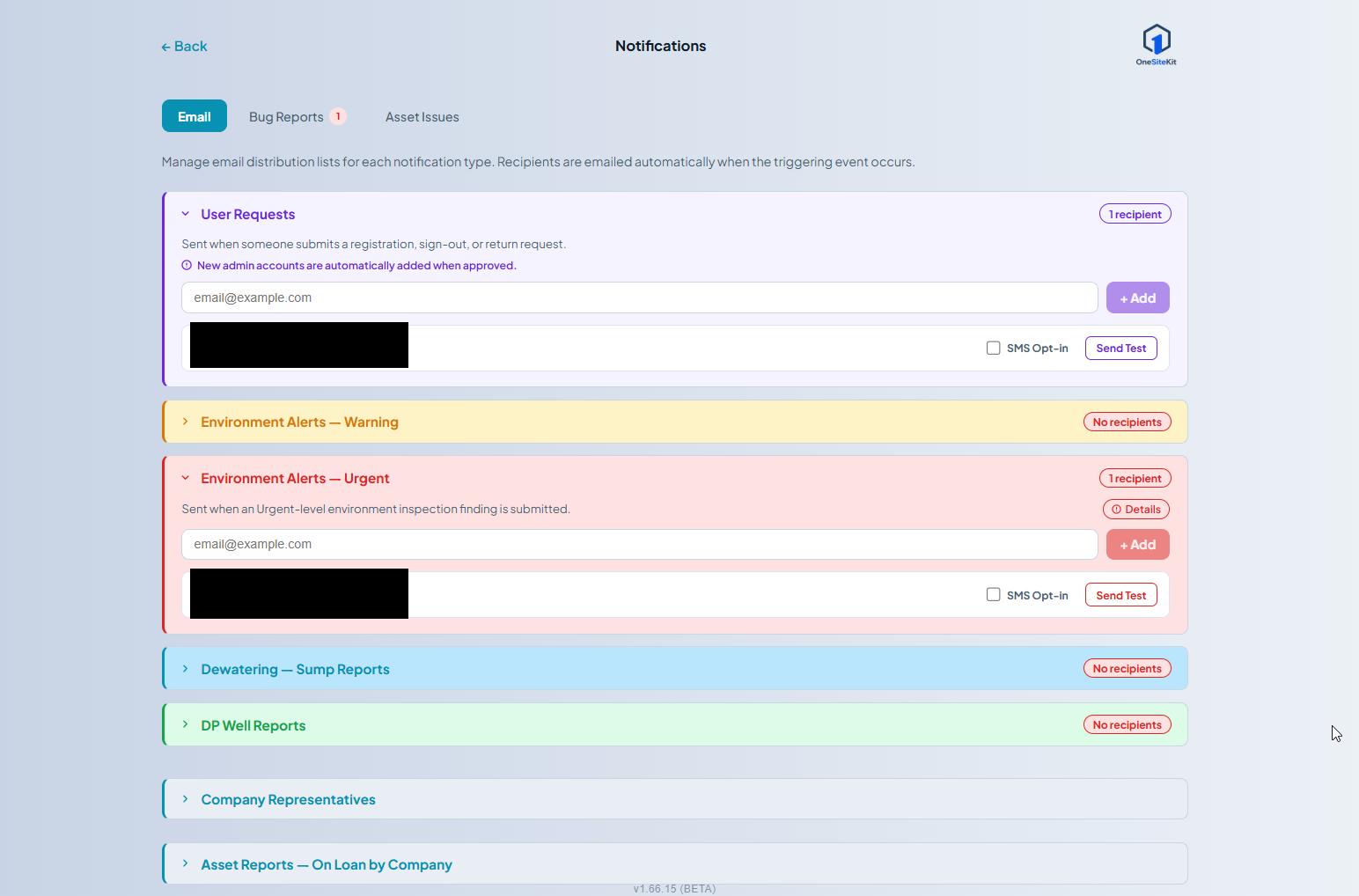Open Details for Environment Alerts — Urgent
Screen dimensions: 1359x896
point(1136,510)
